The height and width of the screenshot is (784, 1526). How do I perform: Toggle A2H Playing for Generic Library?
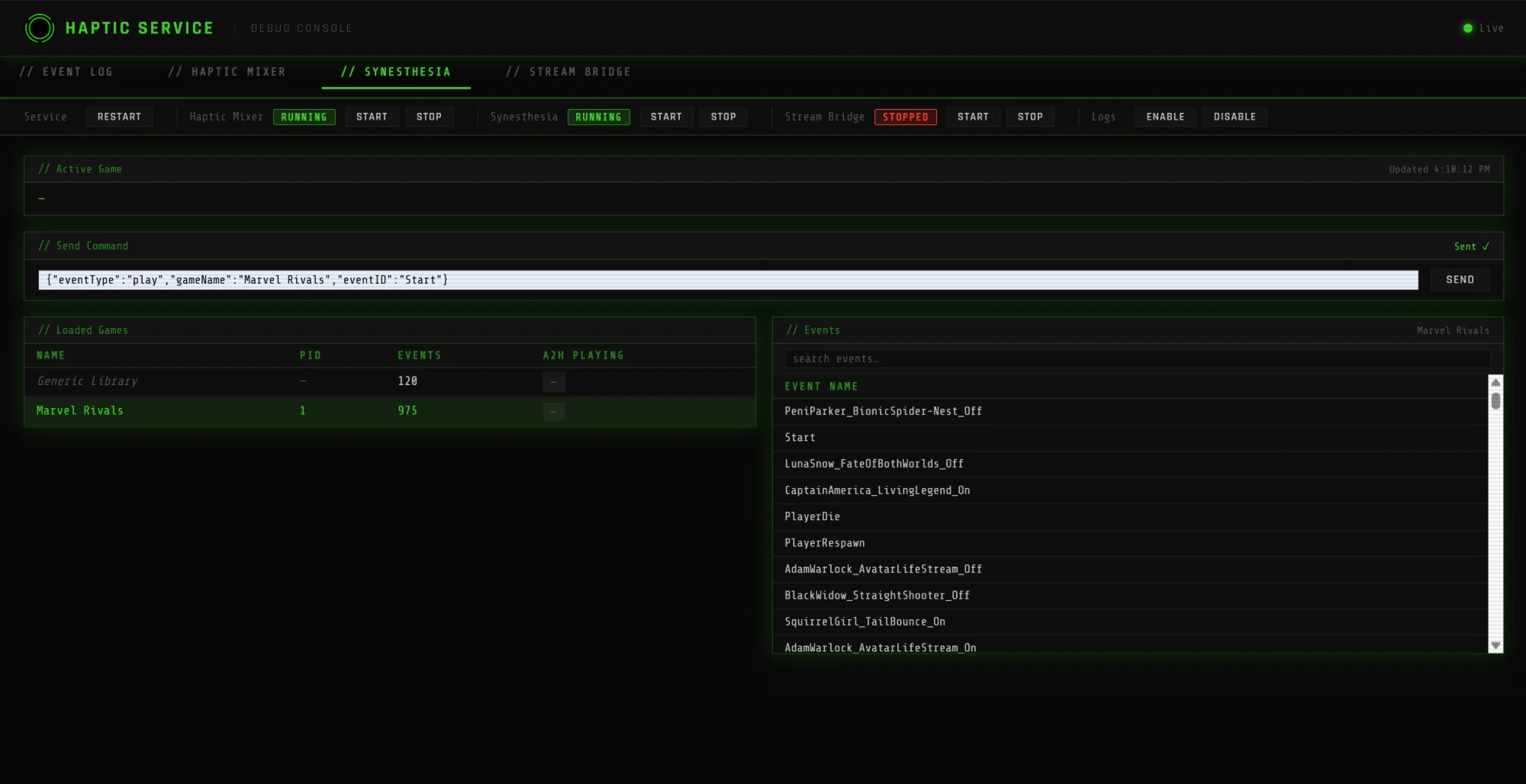pos(553,381)
